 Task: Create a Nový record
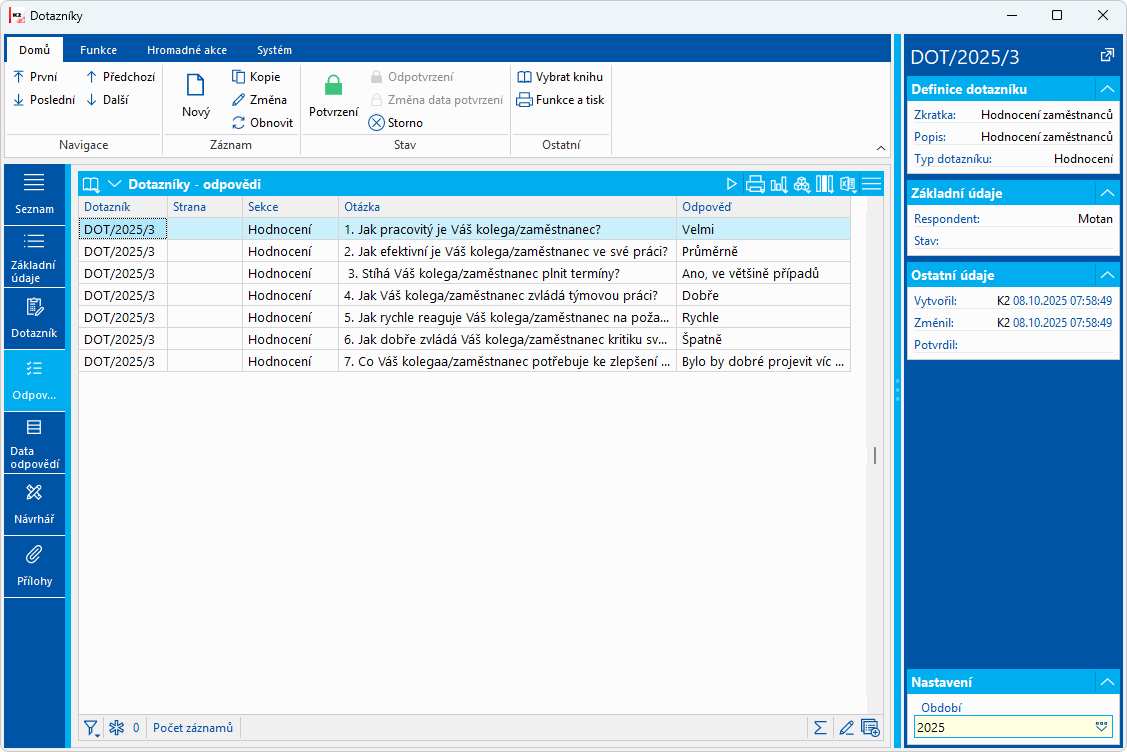click(196, 96)
